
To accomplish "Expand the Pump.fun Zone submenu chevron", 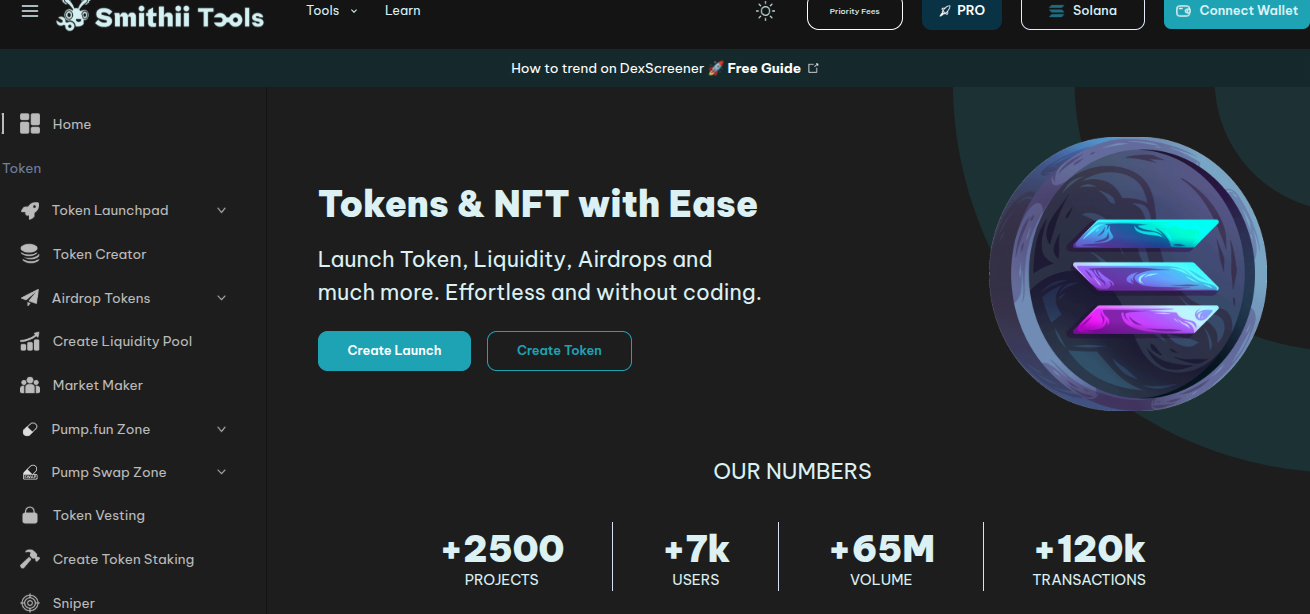I will click(221, 429).
